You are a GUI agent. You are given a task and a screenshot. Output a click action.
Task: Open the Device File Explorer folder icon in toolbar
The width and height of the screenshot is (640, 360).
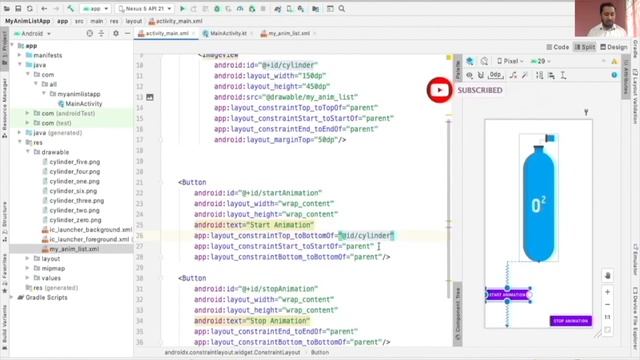tap(316, 9)
